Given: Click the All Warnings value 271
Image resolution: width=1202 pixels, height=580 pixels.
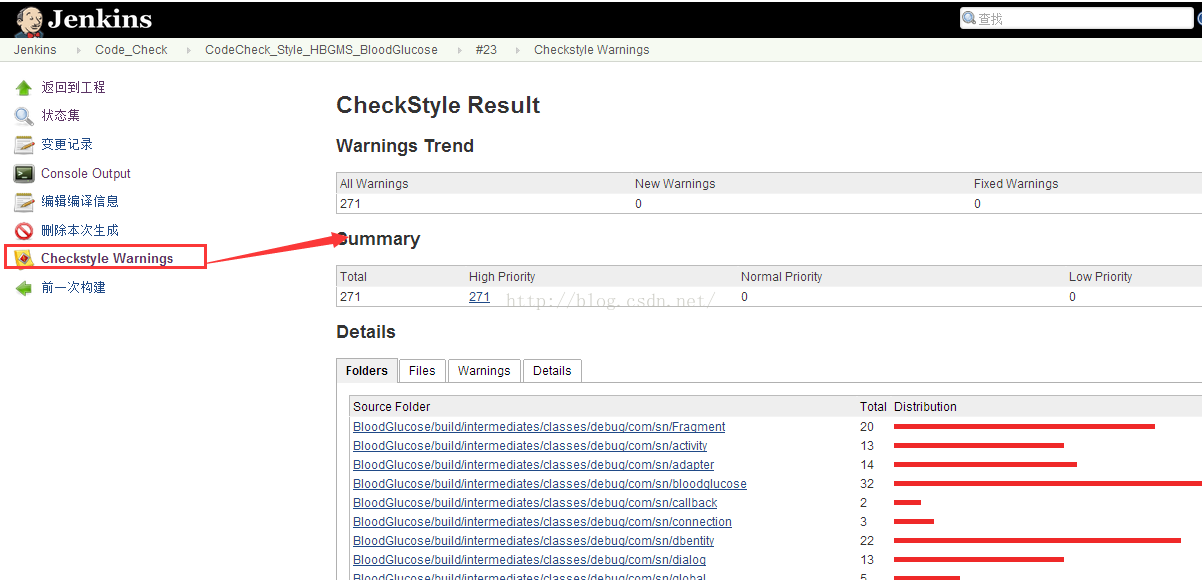Looking at the screenshot, I should pos(350,204).
